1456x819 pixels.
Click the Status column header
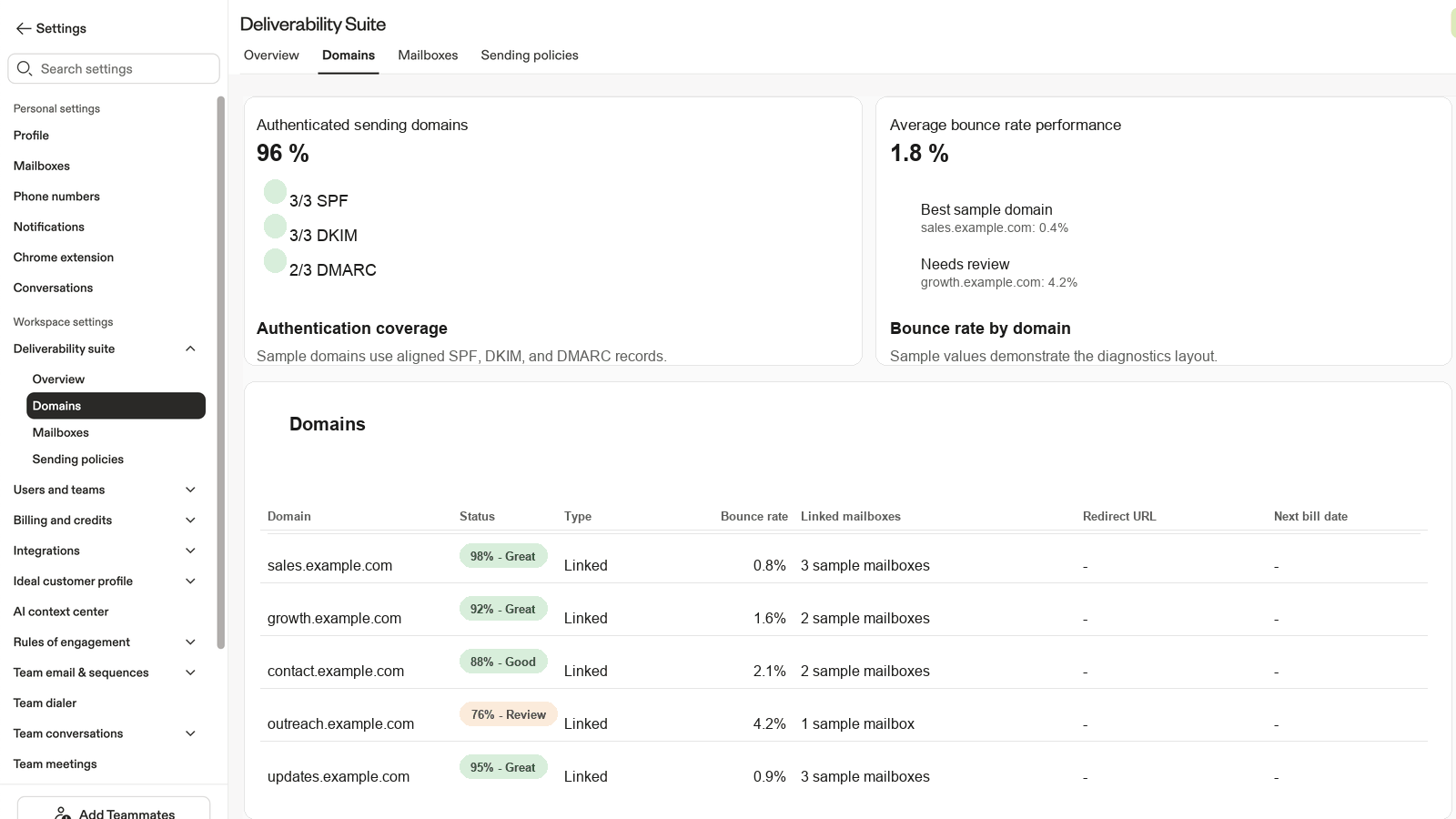coord(477,516)
